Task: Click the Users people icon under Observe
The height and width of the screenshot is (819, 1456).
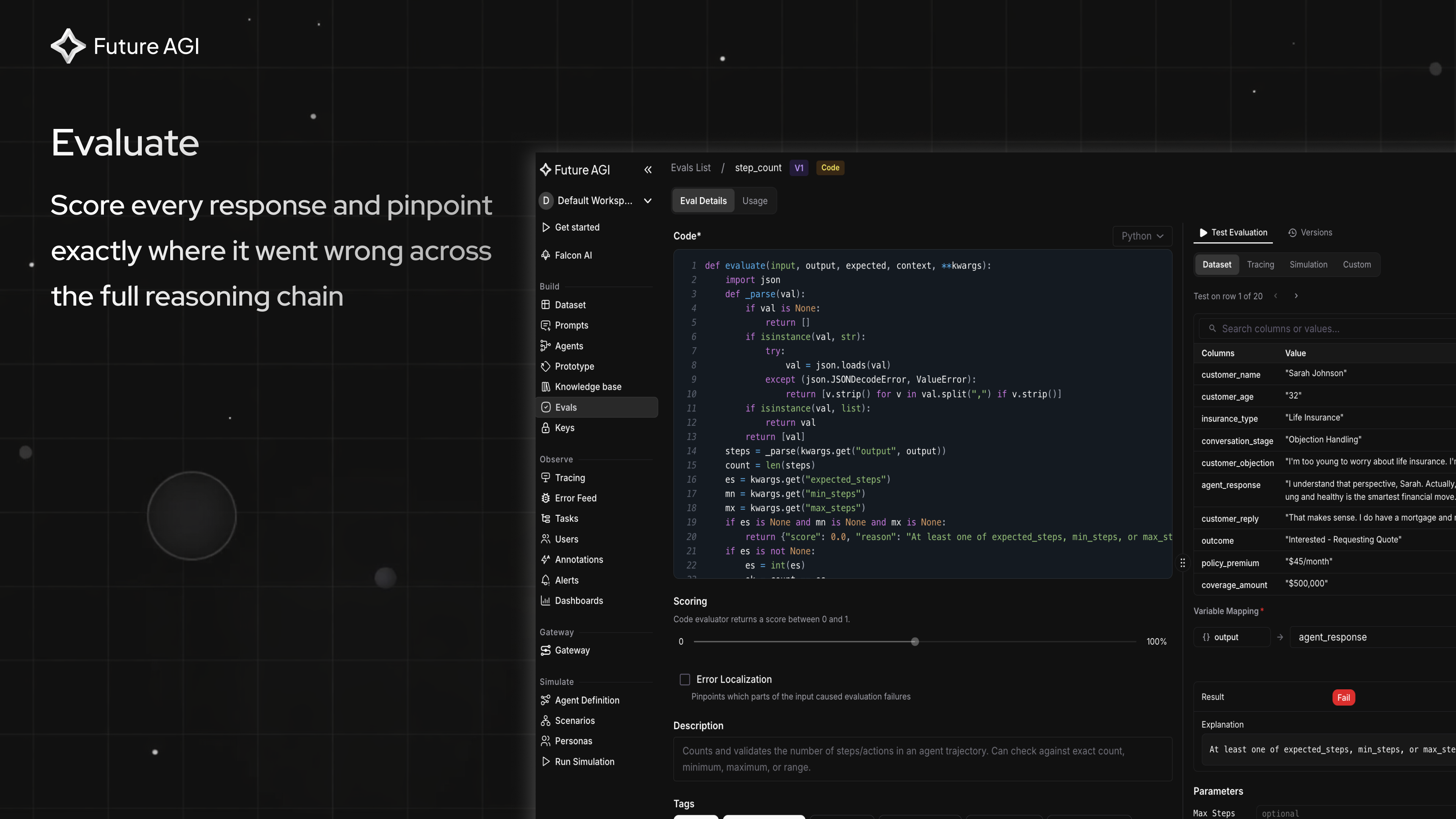Action: click(x=546, y=539)
